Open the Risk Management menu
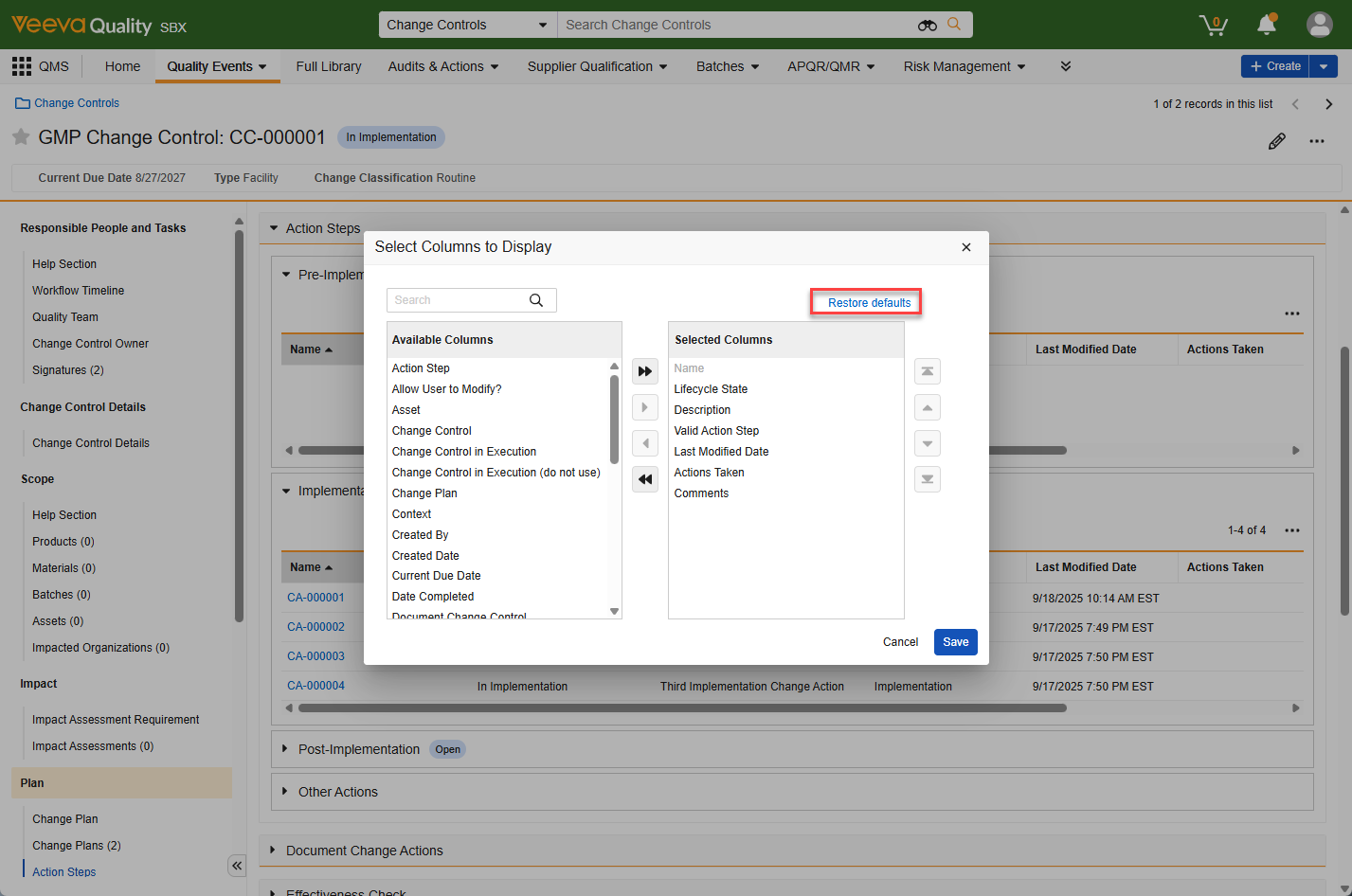 pos(964,66)
